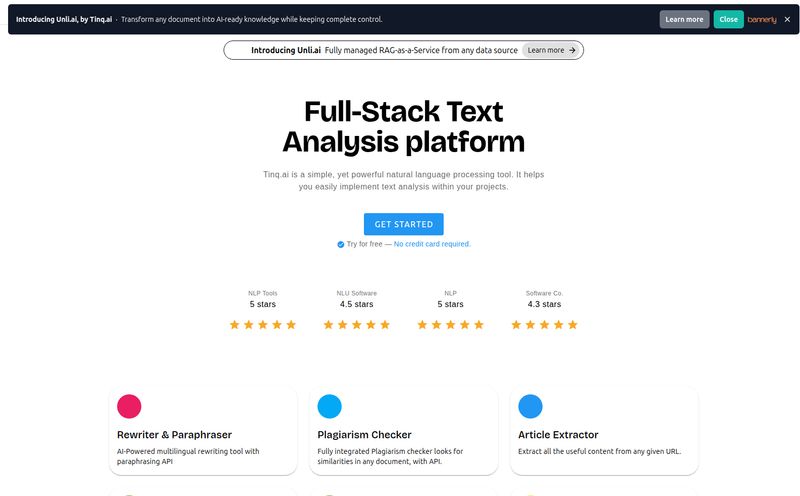Viewport: 800px width, 496px height.
Task: Open the Article Extractor card title
Action: coord(558,435)
